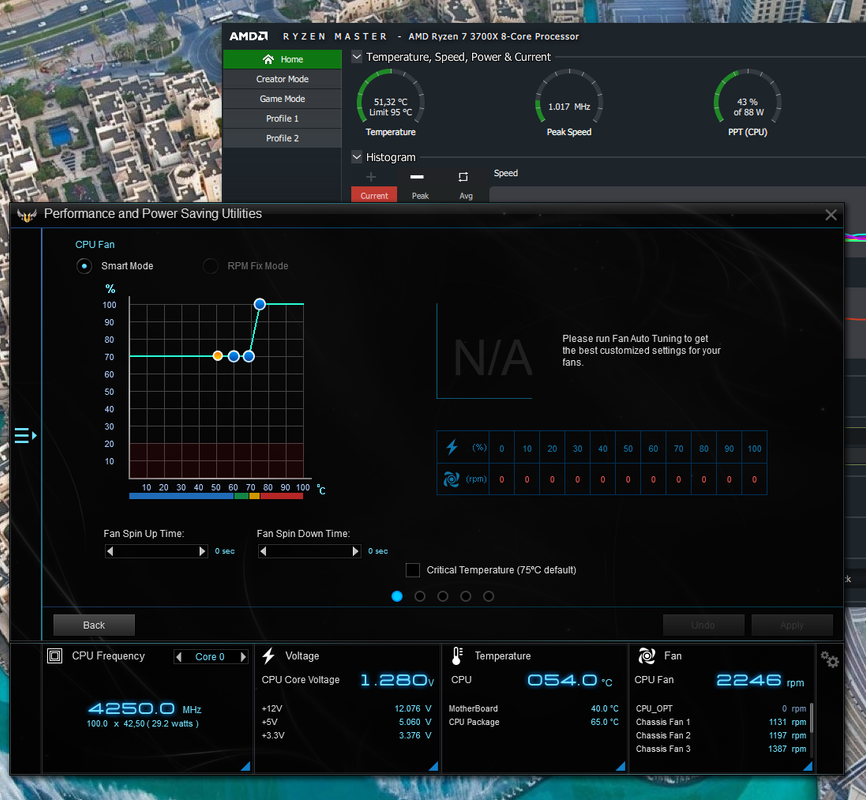The width and height of the screenshot is (866, 800).
Task: Click the rpm fan icon in table
Action: tap(451, 479)
